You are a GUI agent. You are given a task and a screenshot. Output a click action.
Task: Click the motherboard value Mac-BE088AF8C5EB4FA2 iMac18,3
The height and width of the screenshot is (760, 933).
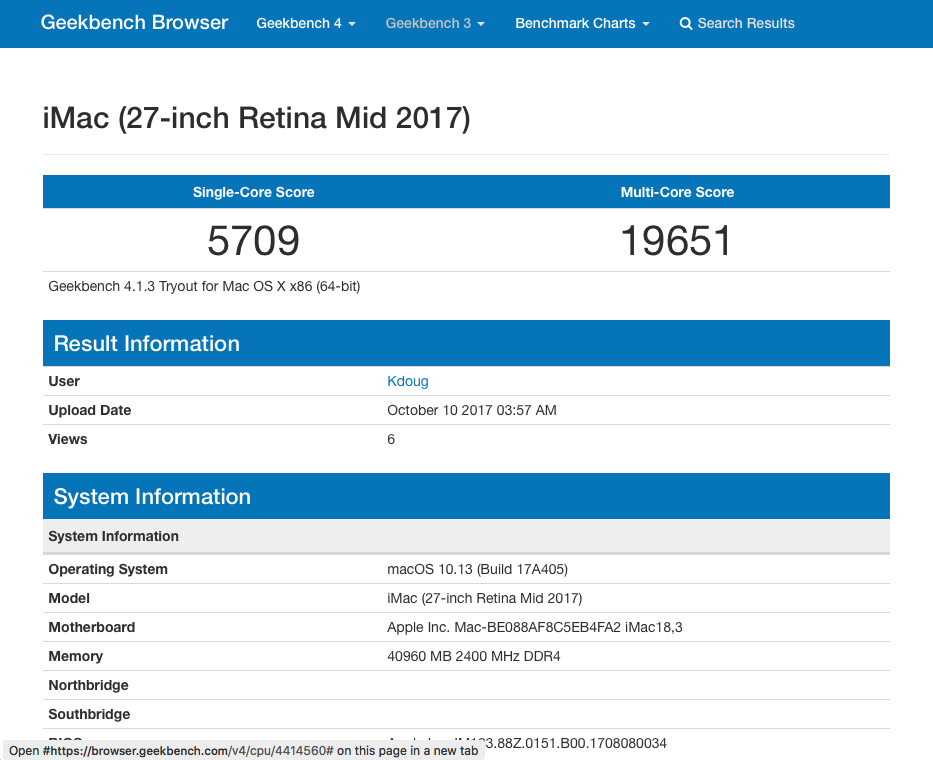tap(534, 627)
